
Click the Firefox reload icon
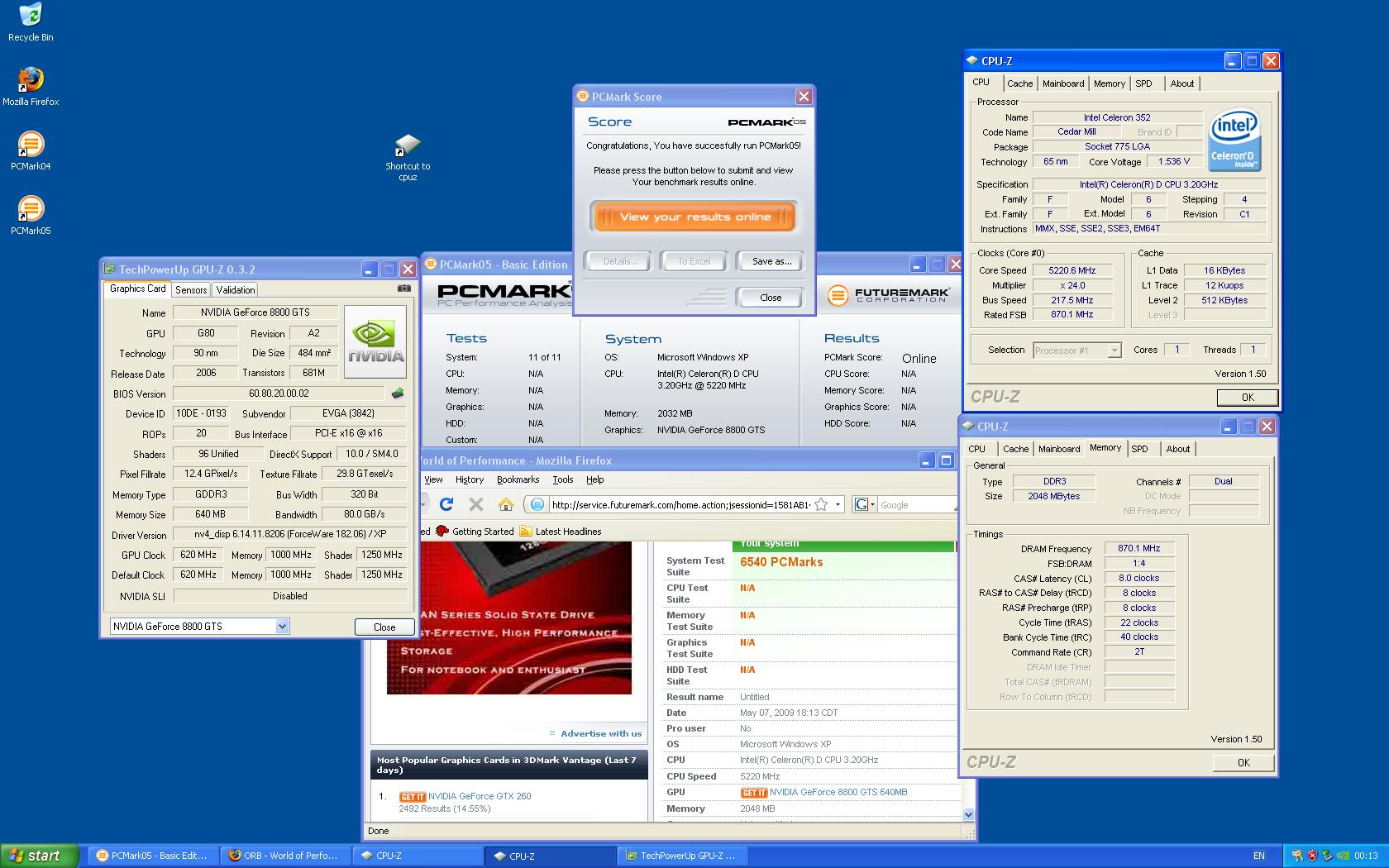tap(446, 504)
